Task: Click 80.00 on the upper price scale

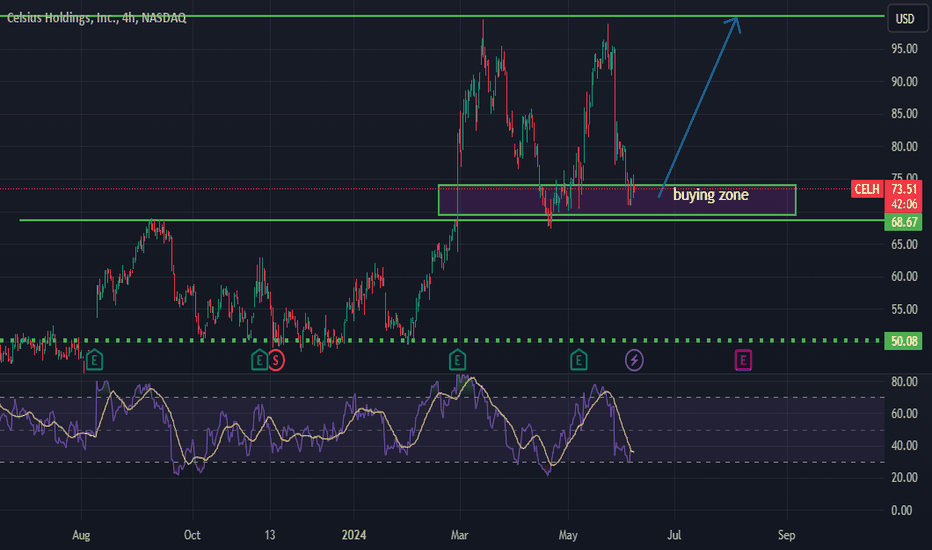Action: [904, 146]
